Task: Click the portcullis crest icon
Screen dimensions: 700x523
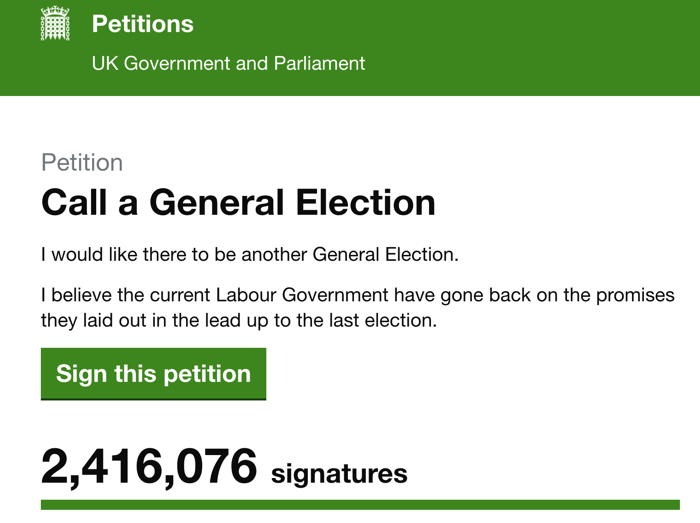Action: [55, 24]
